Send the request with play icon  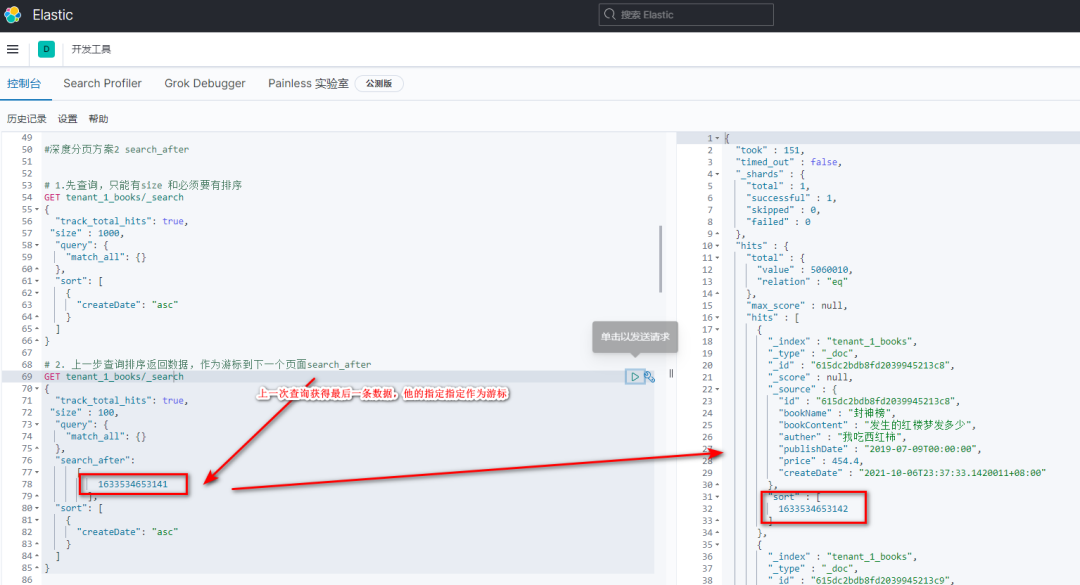(634, 376)
